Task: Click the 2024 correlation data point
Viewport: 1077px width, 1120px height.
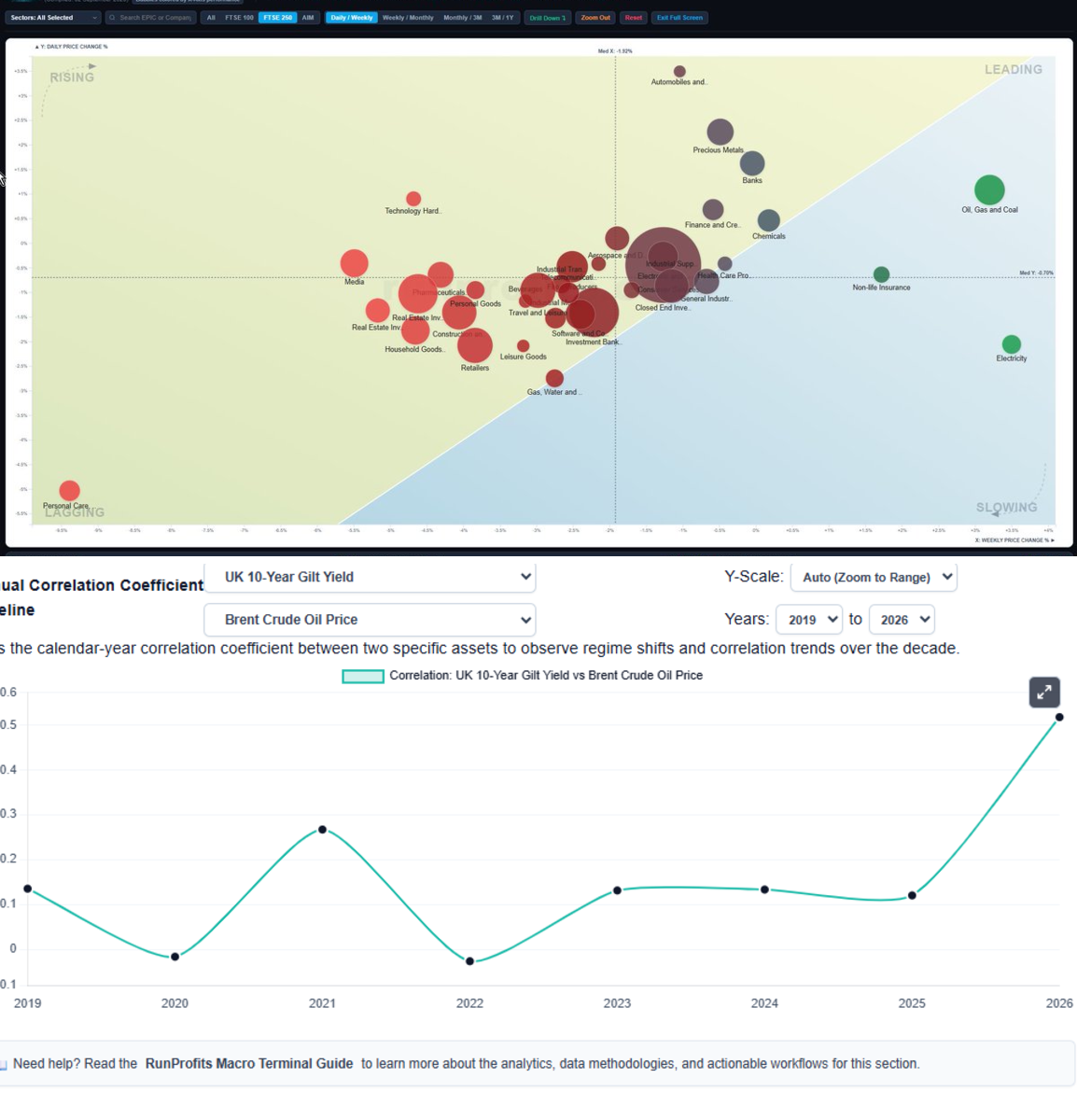Action: coord(764,889)
